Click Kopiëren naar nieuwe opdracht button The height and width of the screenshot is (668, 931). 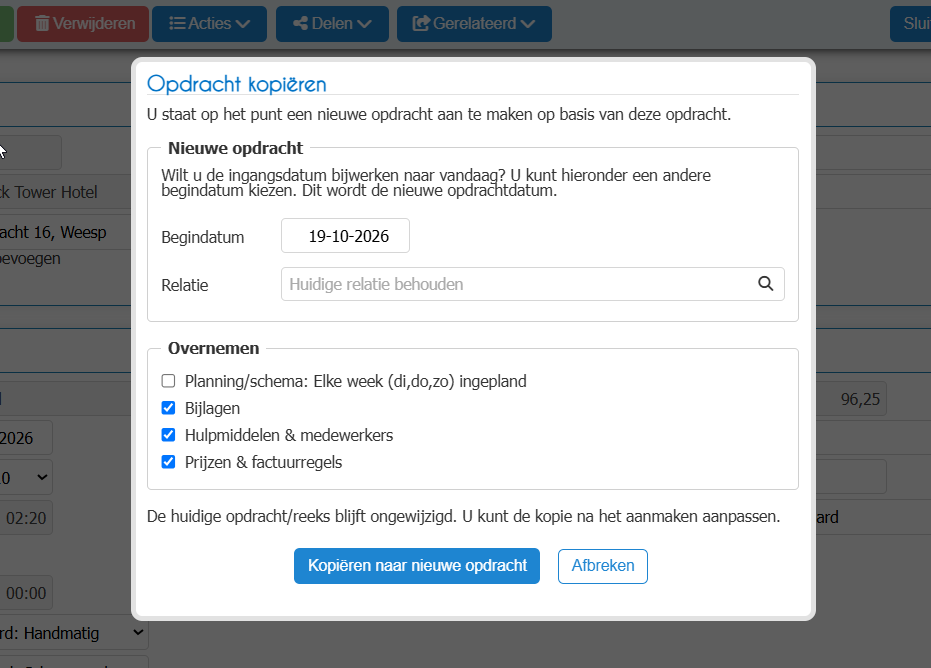(417, 566)
